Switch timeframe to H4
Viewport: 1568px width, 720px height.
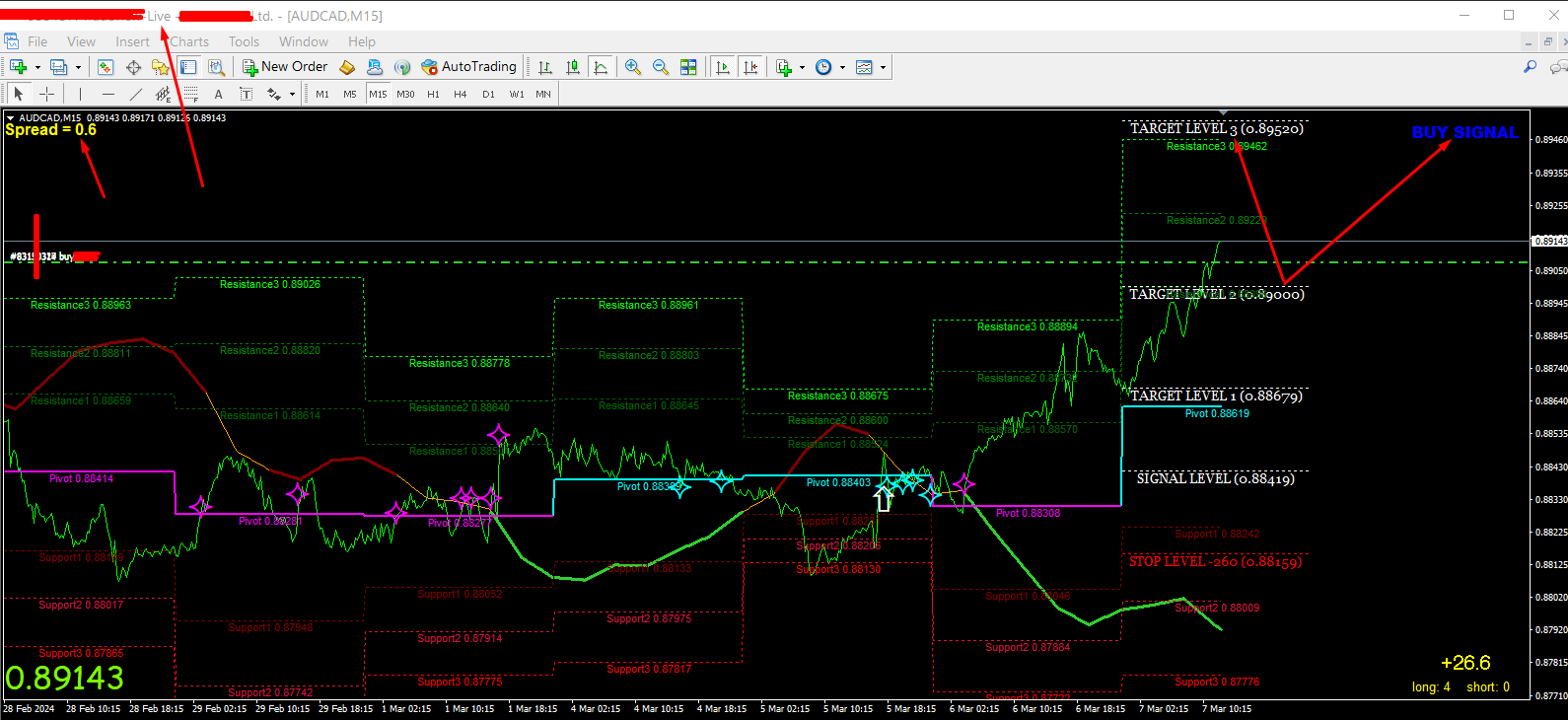[461, 94]
